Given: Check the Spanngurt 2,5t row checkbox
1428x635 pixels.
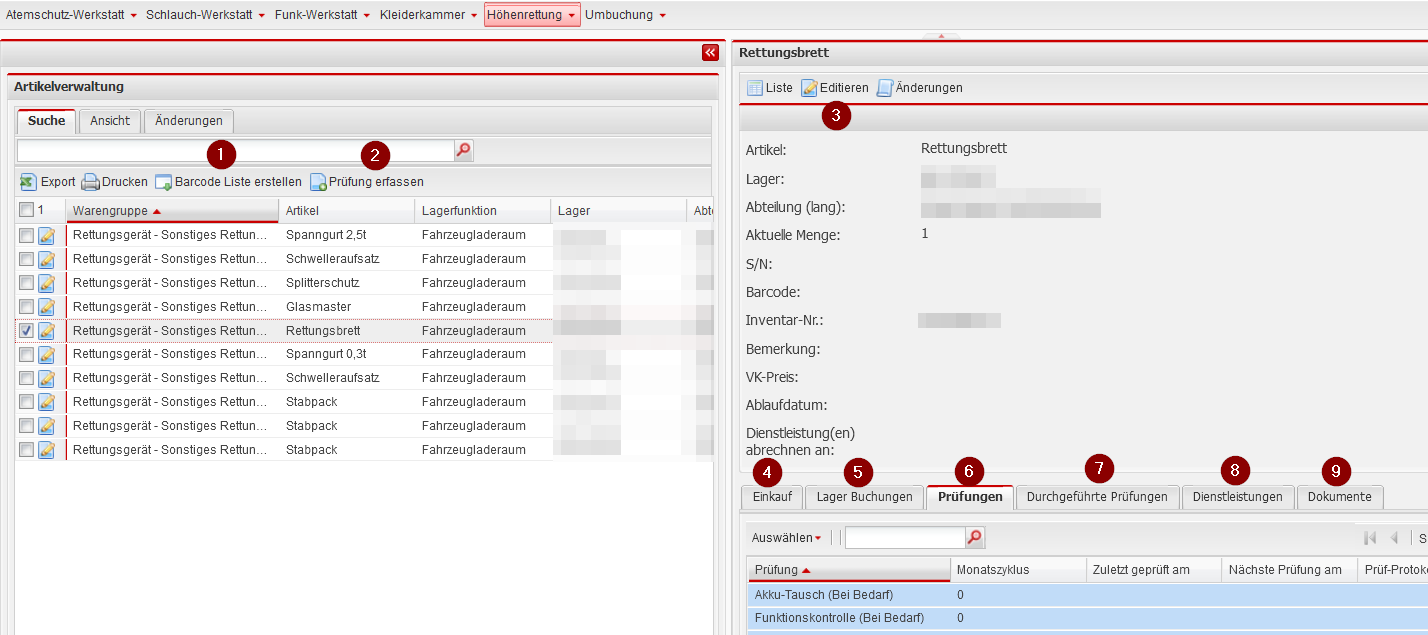Looking at the screenshot, I should click(26, 235).
